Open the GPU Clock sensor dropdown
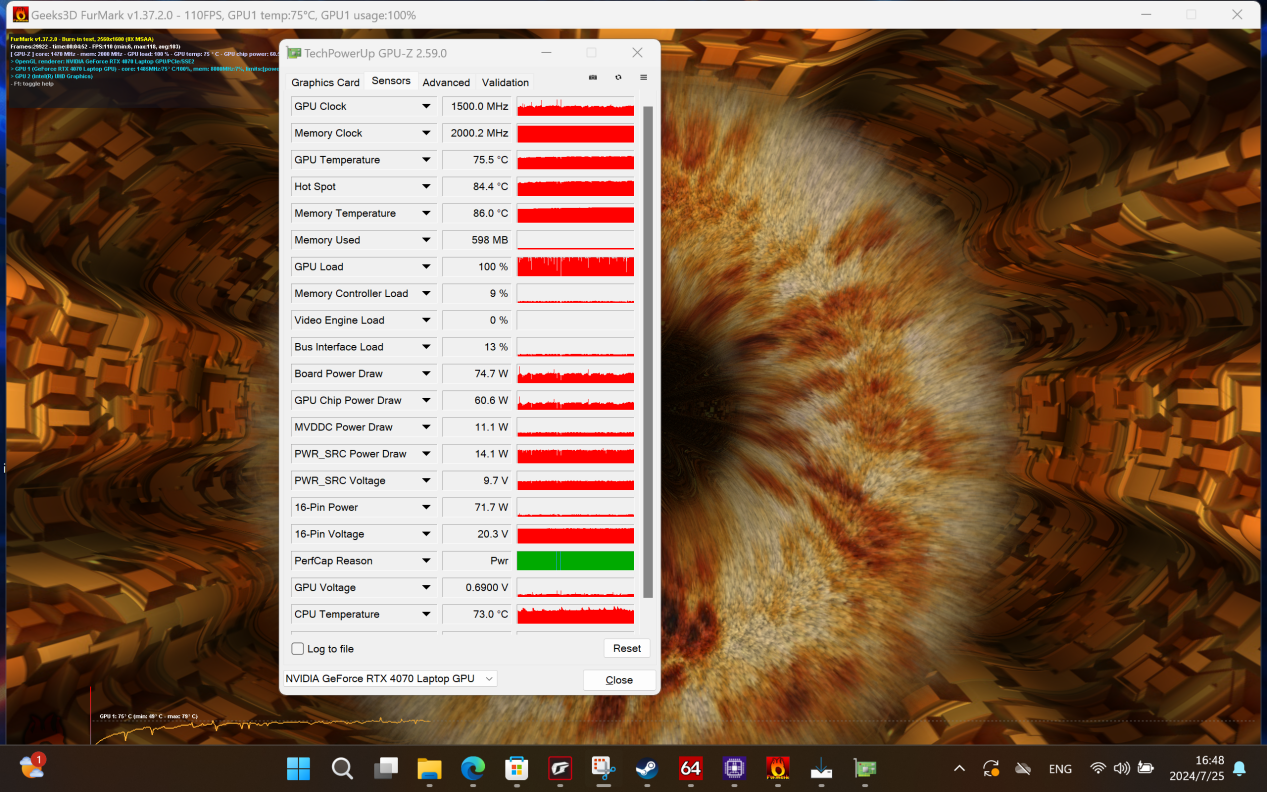The height and width of the screenshot is (792, 1267). point(427,106)
